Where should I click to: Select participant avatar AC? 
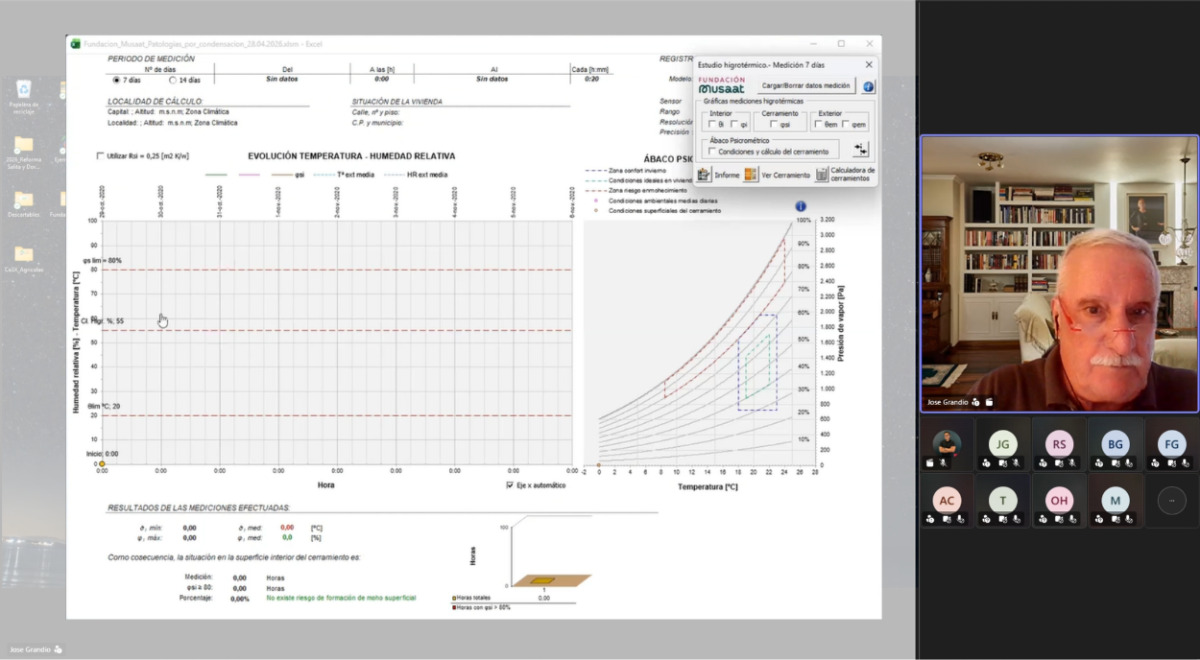pos(947,499)
